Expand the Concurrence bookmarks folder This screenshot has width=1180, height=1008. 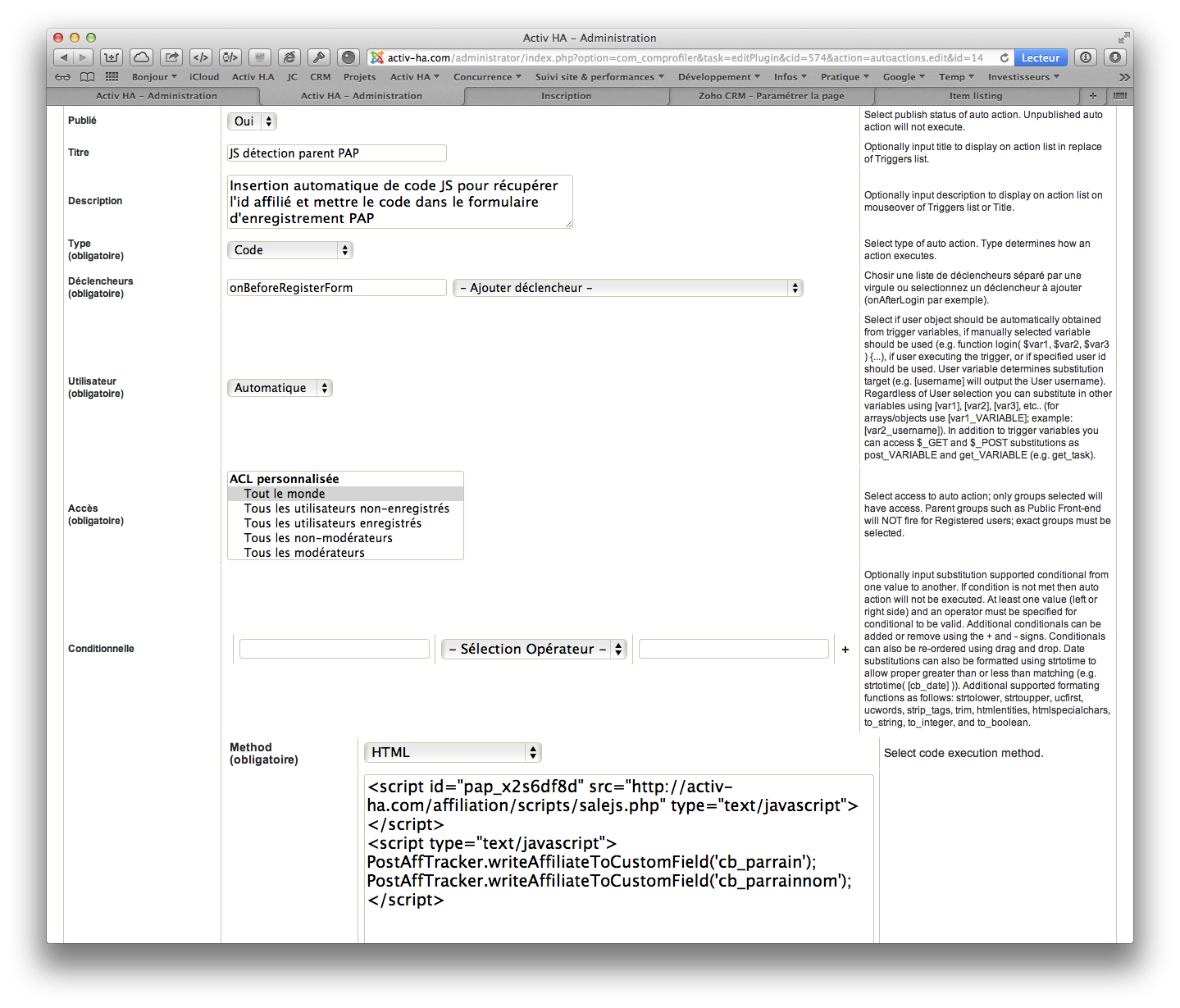487,77
